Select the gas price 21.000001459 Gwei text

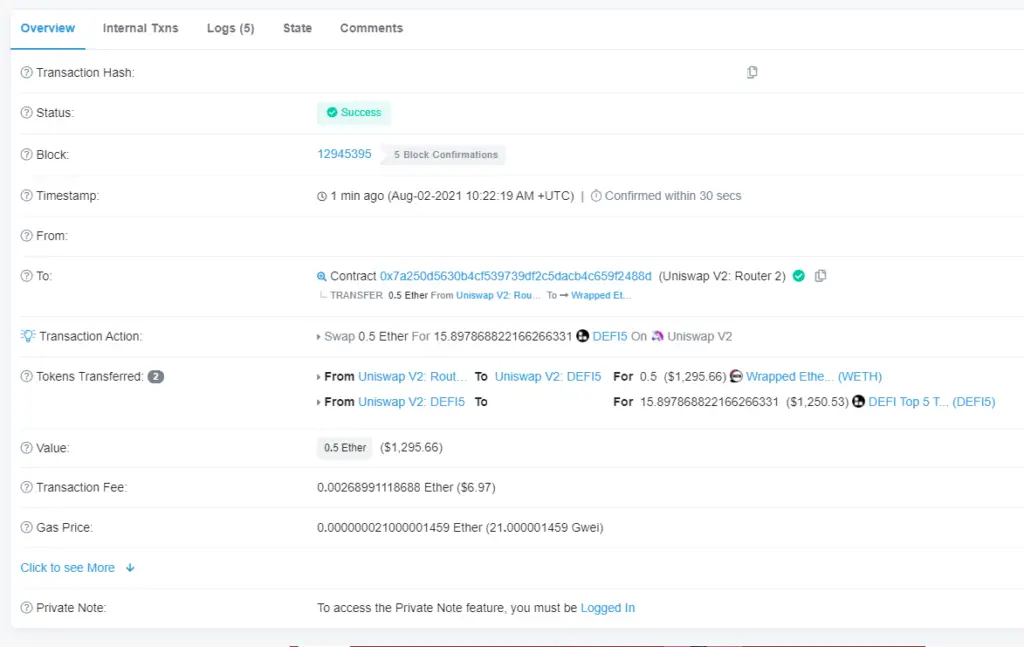pyautogui.click(x=545, y=528)
